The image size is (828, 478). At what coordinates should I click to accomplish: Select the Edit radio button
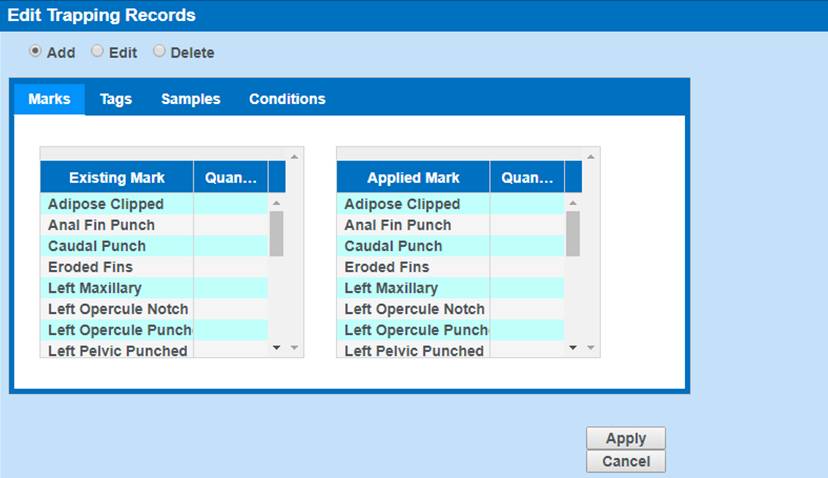[x=97, y=51]
